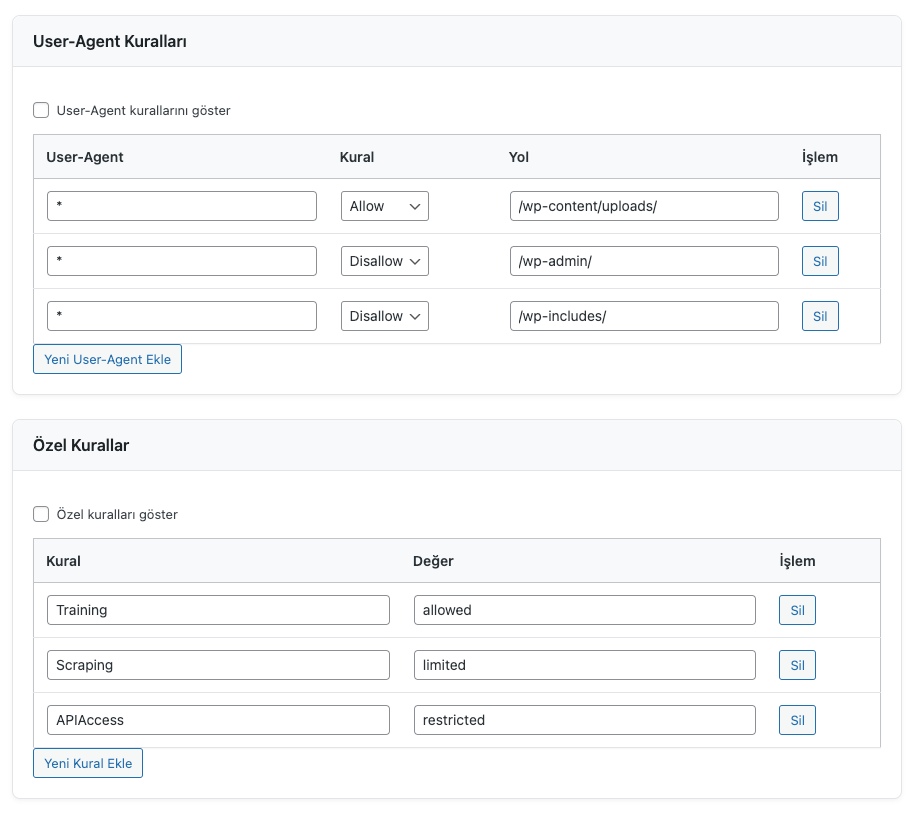Focus the User-Agent field in the /wp-content/uploads/ row
This screenshot has height=819, width=916.
coord(182,206)
